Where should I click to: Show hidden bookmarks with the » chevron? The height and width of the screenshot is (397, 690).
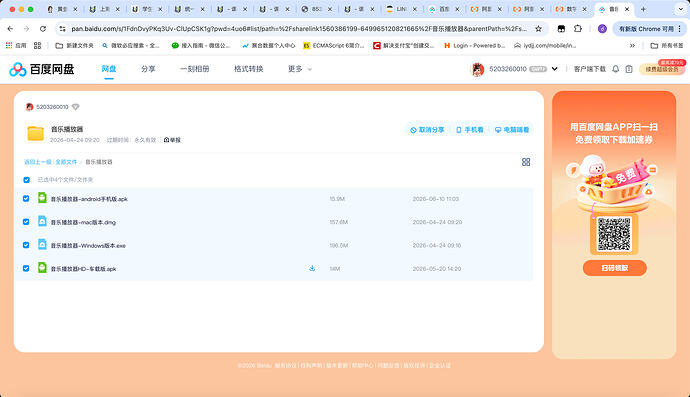click(x=632, y=45)
